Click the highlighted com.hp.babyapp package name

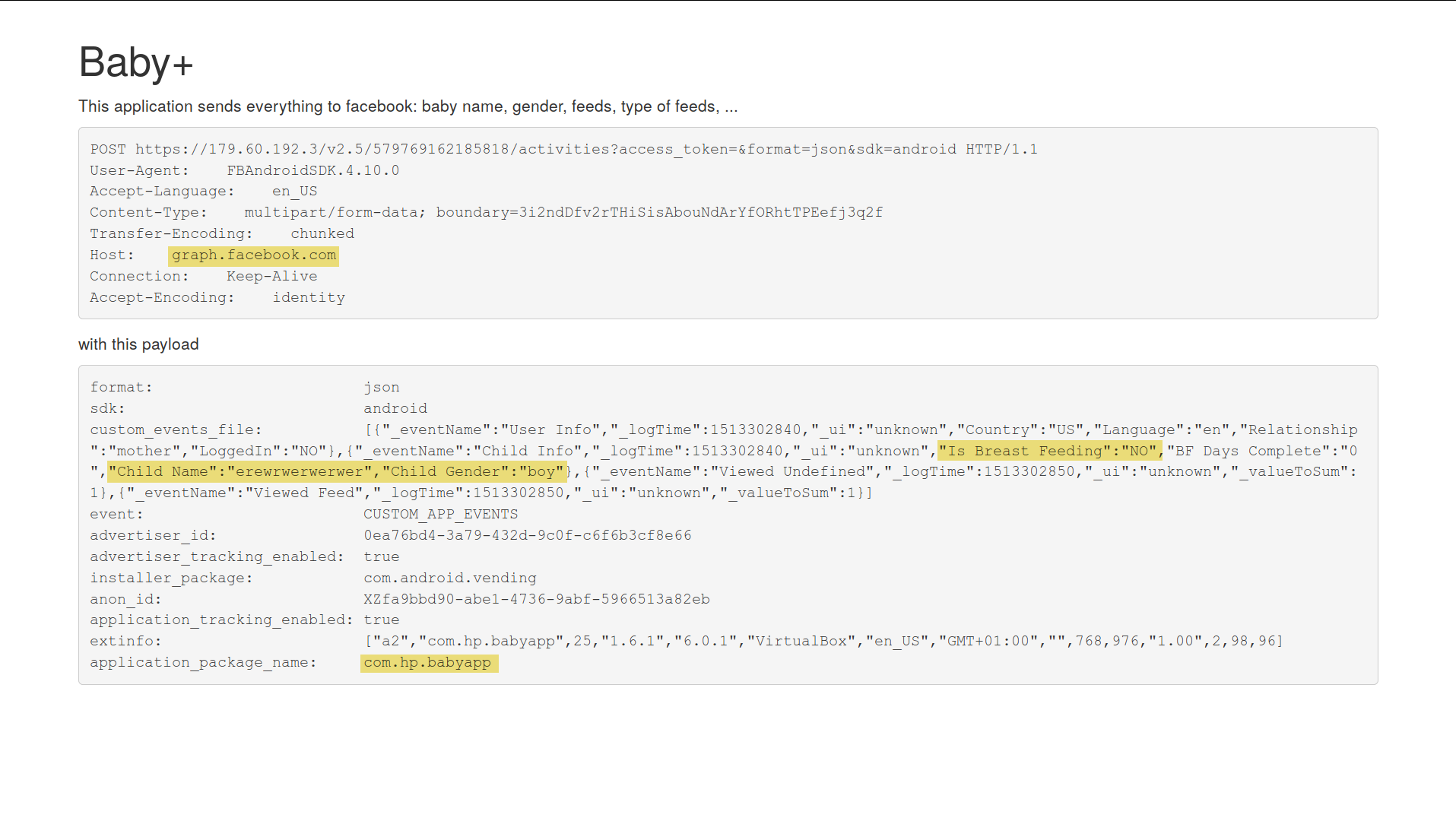point(429,663)
